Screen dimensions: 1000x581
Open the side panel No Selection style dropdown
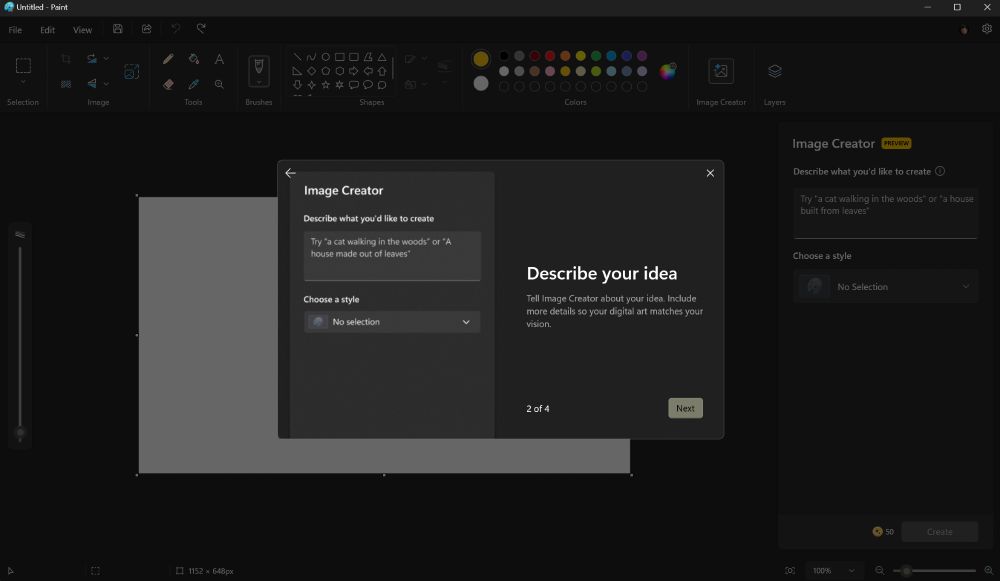point(885,286)
